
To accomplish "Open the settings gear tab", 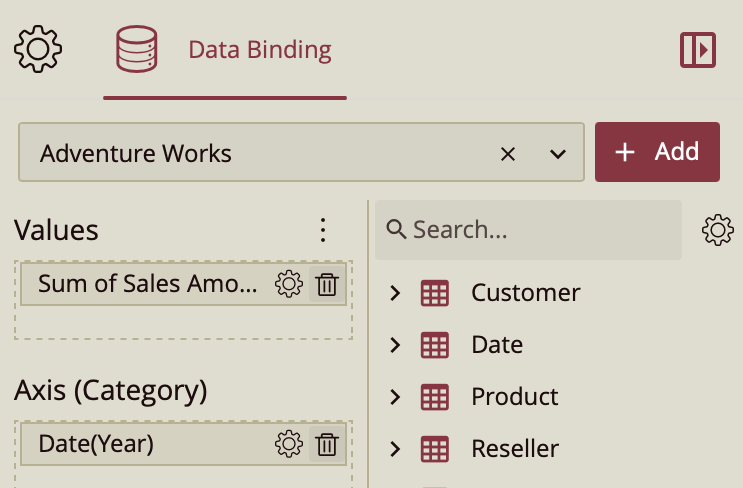I will (x=38, y=49).
